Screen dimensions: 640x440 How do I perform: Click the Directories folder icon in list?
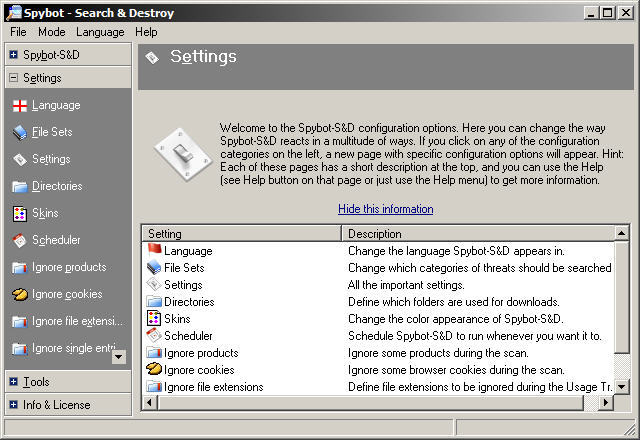[154, 302]
